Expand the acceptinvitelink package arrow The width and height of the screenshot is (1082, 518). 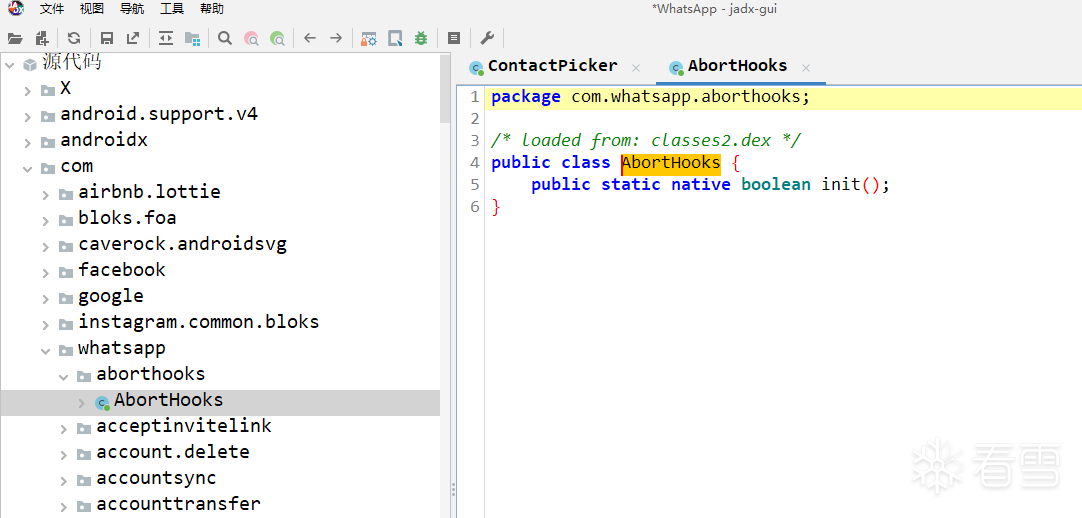click(x=63, y=428)
